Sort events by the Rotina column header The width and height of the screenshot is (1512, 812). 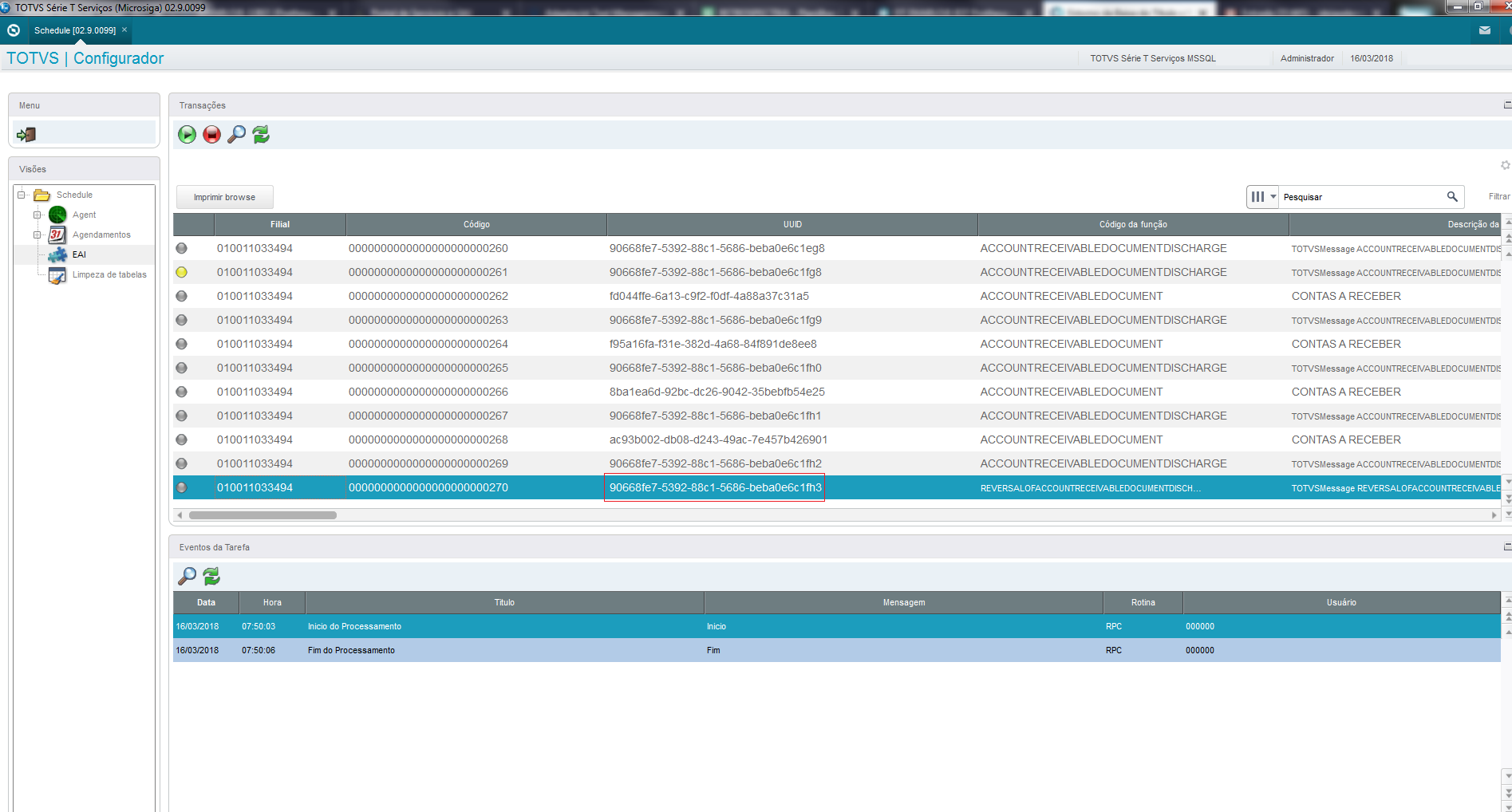1143,602
